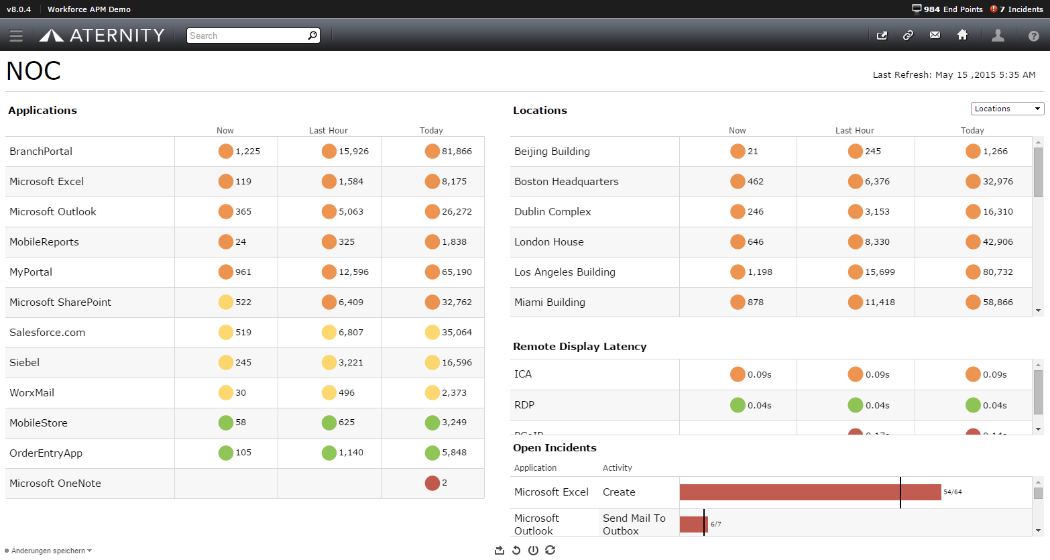Click the Activity column header in Open Incidents
The image size is (1050, 560).
click(x=617, y=468)
